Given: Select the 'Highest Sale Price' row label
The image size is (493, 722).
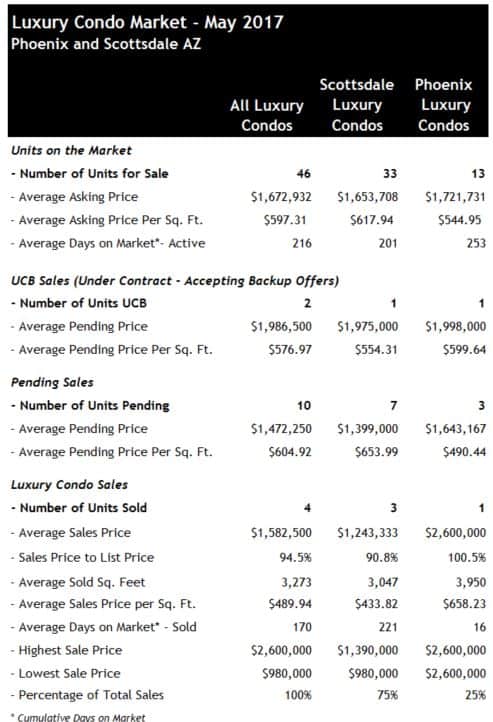Looking at the screenshot, I should coord(67,650).
